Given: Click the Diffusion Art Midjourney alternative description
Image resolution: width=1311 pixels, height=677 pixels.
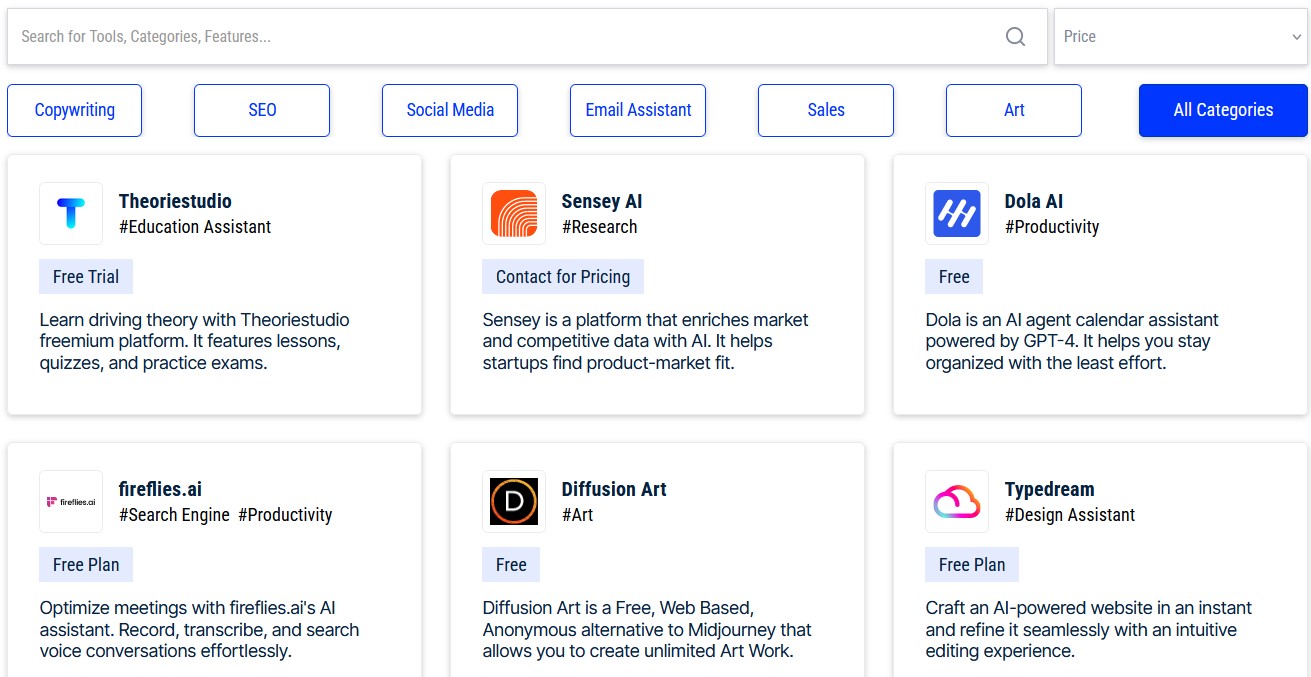Looking at the screenshot, I should coord(647,629).
